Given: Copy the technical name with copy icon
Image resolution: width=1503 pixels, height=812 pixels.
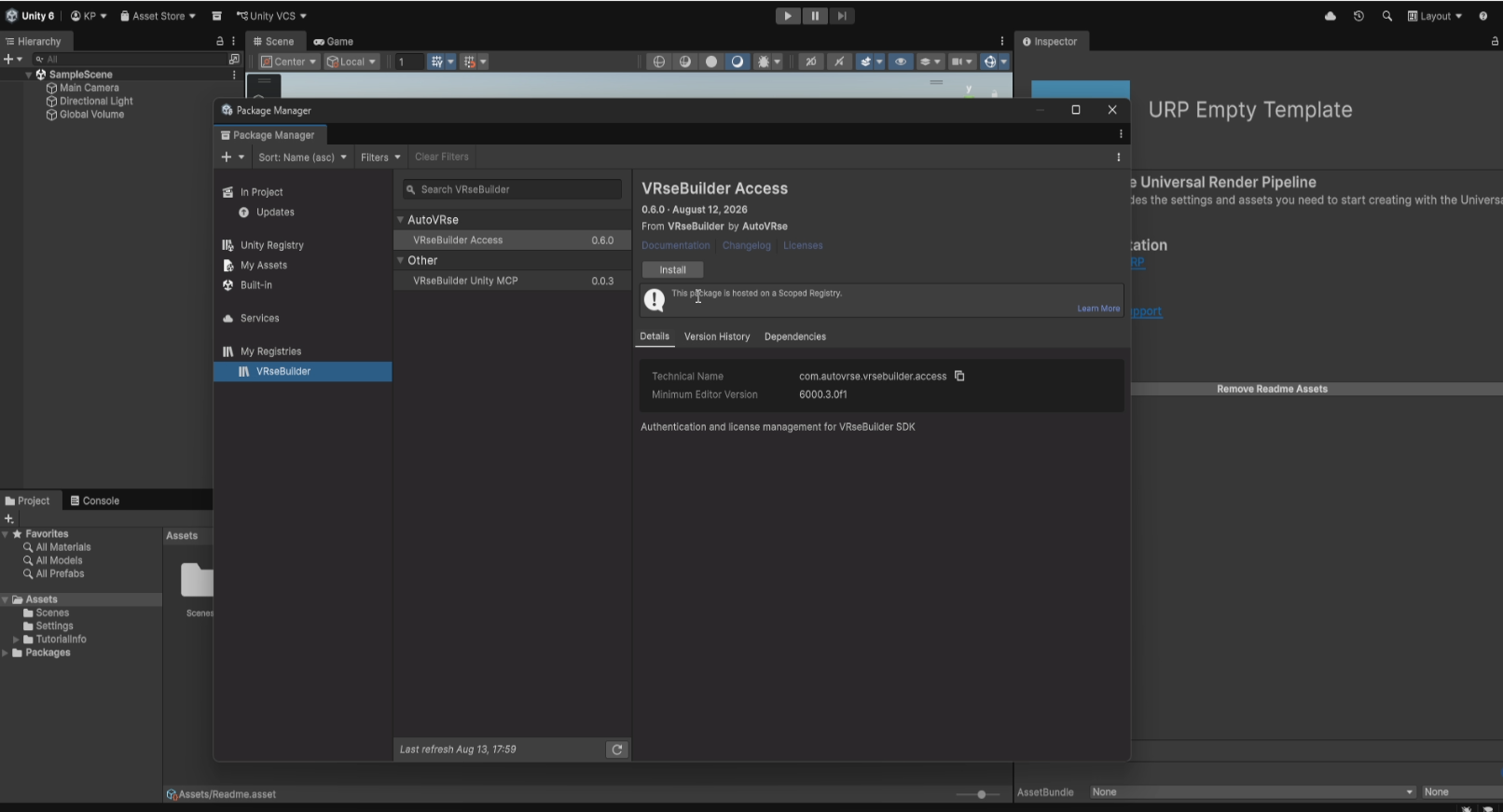Looking at the screenshot, I should (x=959, y=376).
